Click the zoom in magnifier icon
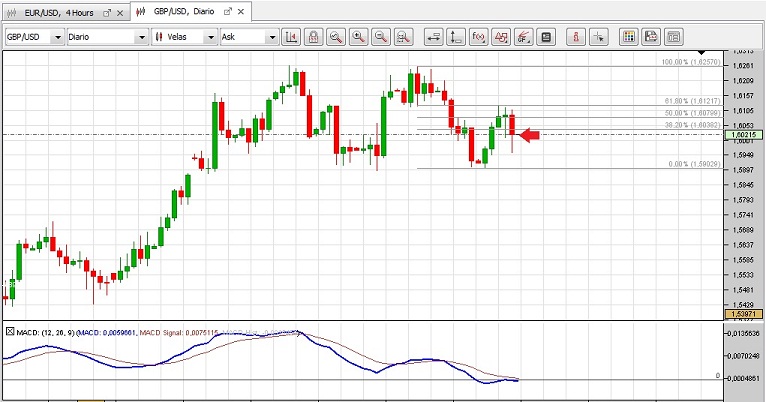 click(x=358, y=37)
